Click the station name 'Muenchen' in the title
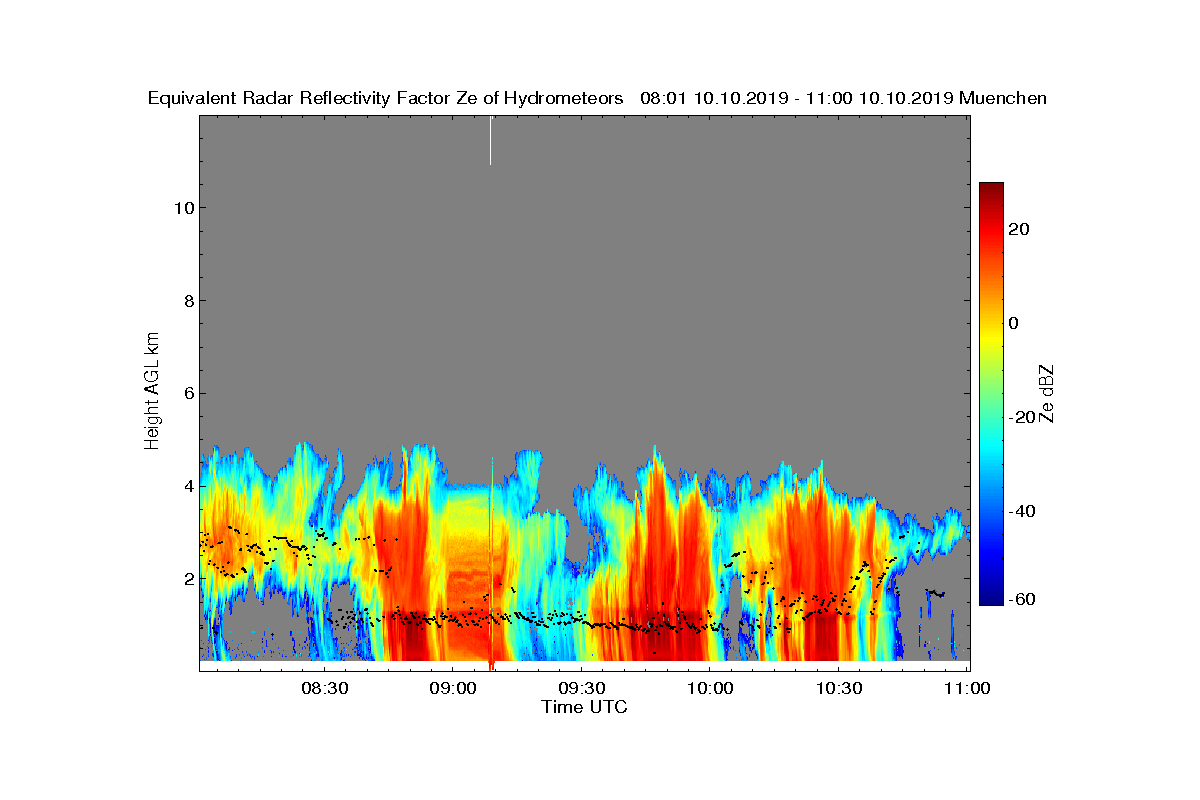Image resolution: width=1200 pixels, height=800 pixels. tap(1002, 99)
